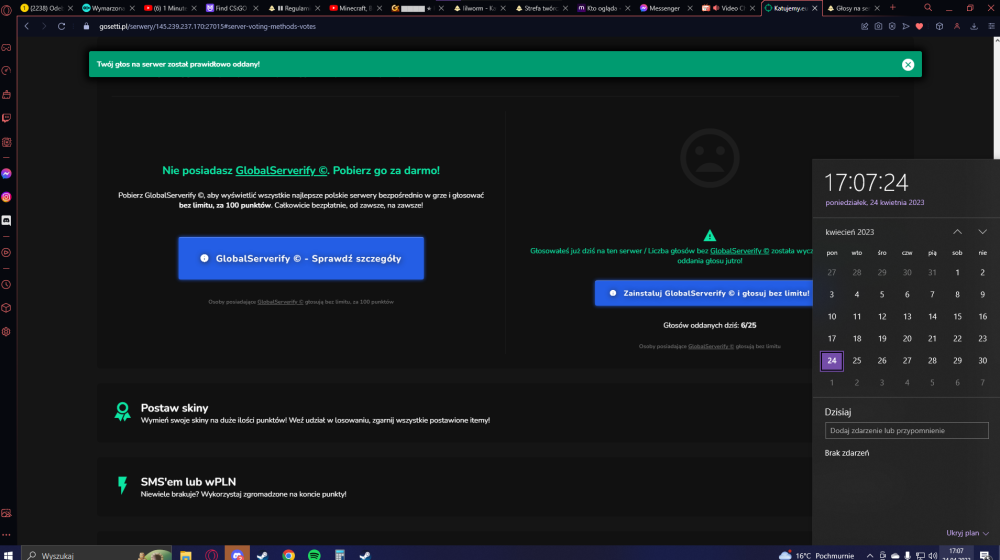Show previous month in calendar
Image resolution: width=1000 pixels, height=560 pixels.
(x=957, y=232)
